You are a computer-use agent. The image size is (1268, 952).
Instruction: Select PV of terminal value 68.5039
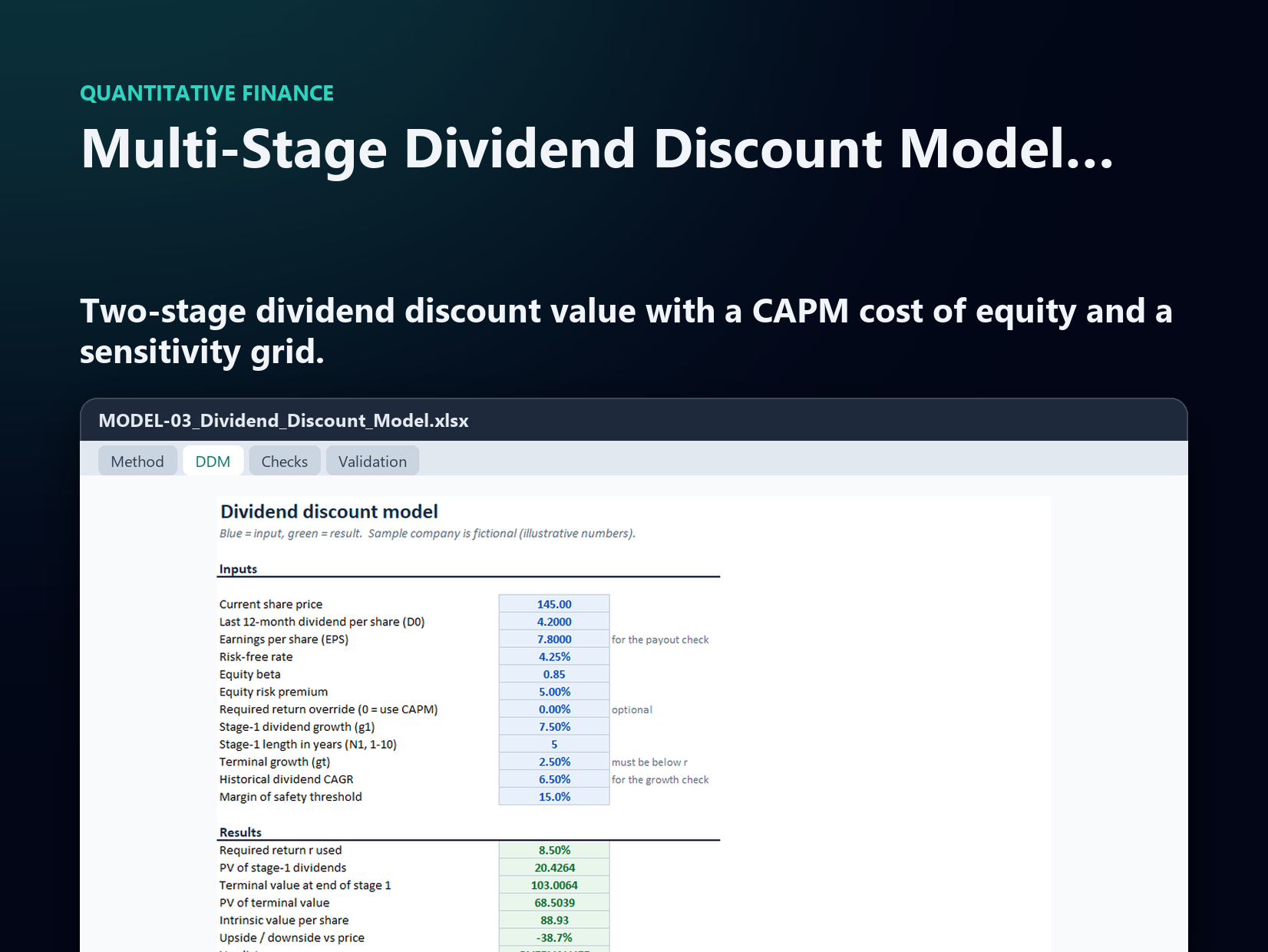554,903
